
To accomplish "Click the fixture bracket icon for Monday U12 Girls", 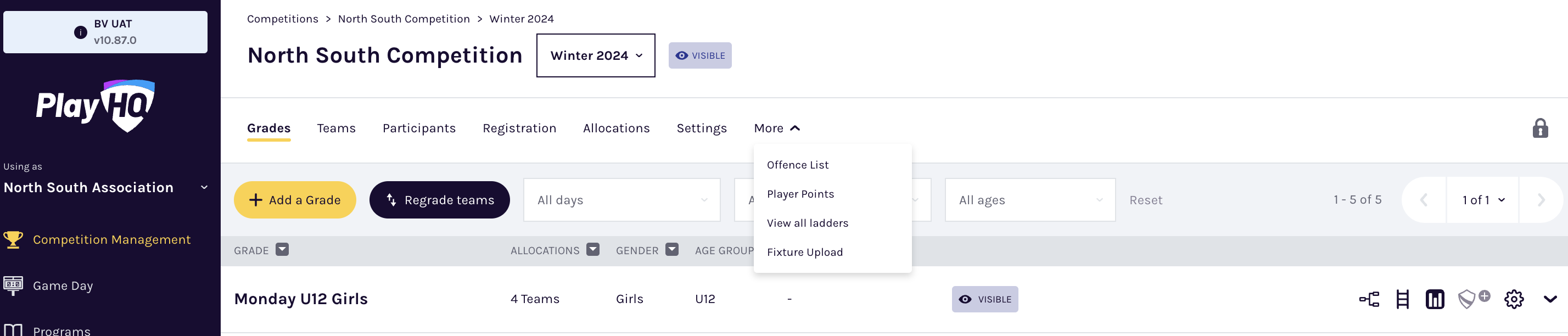I will tap(1369, 299).
